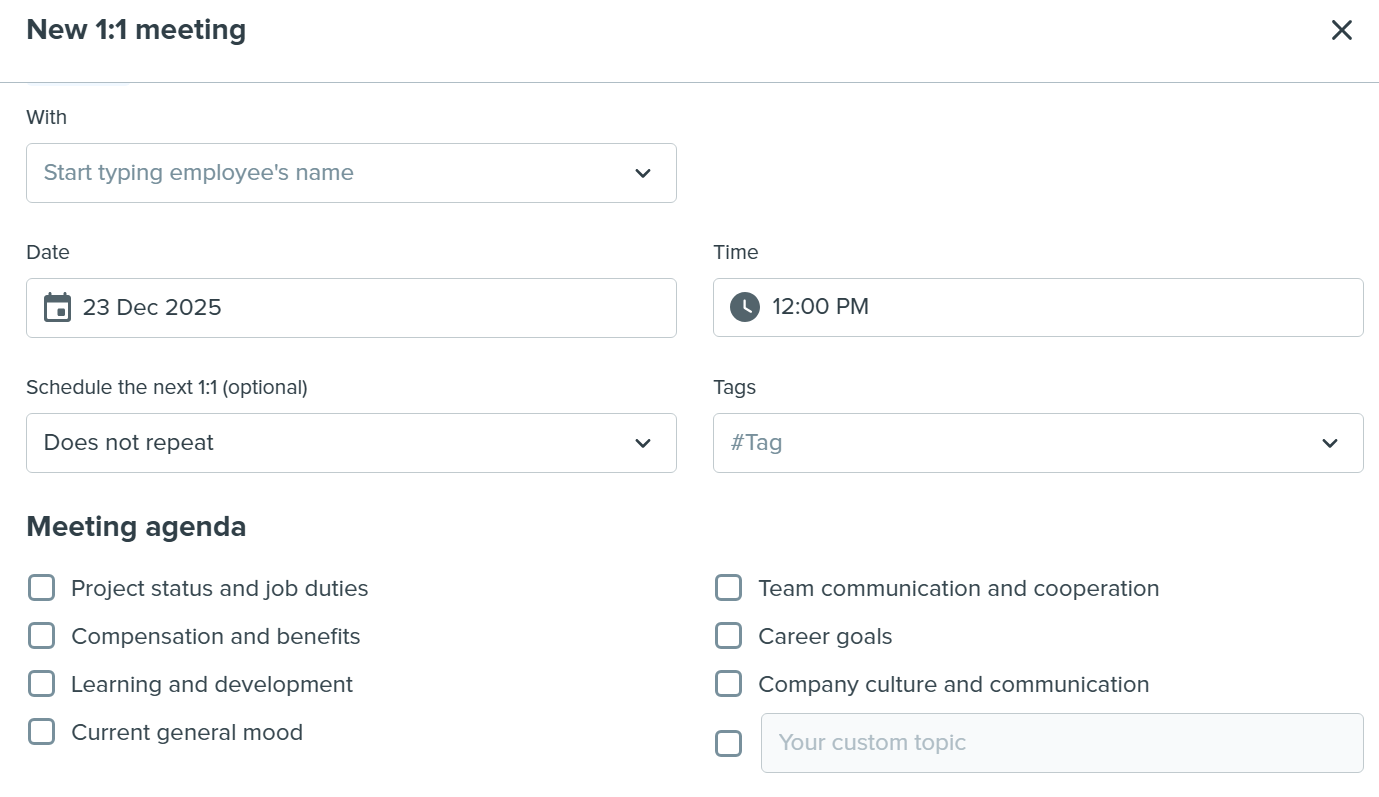The width and height of the screenshot is (1379, 797).
Task: Tick the custom topic checkbox
Action: pyautogui.click(x=728, y=743)
